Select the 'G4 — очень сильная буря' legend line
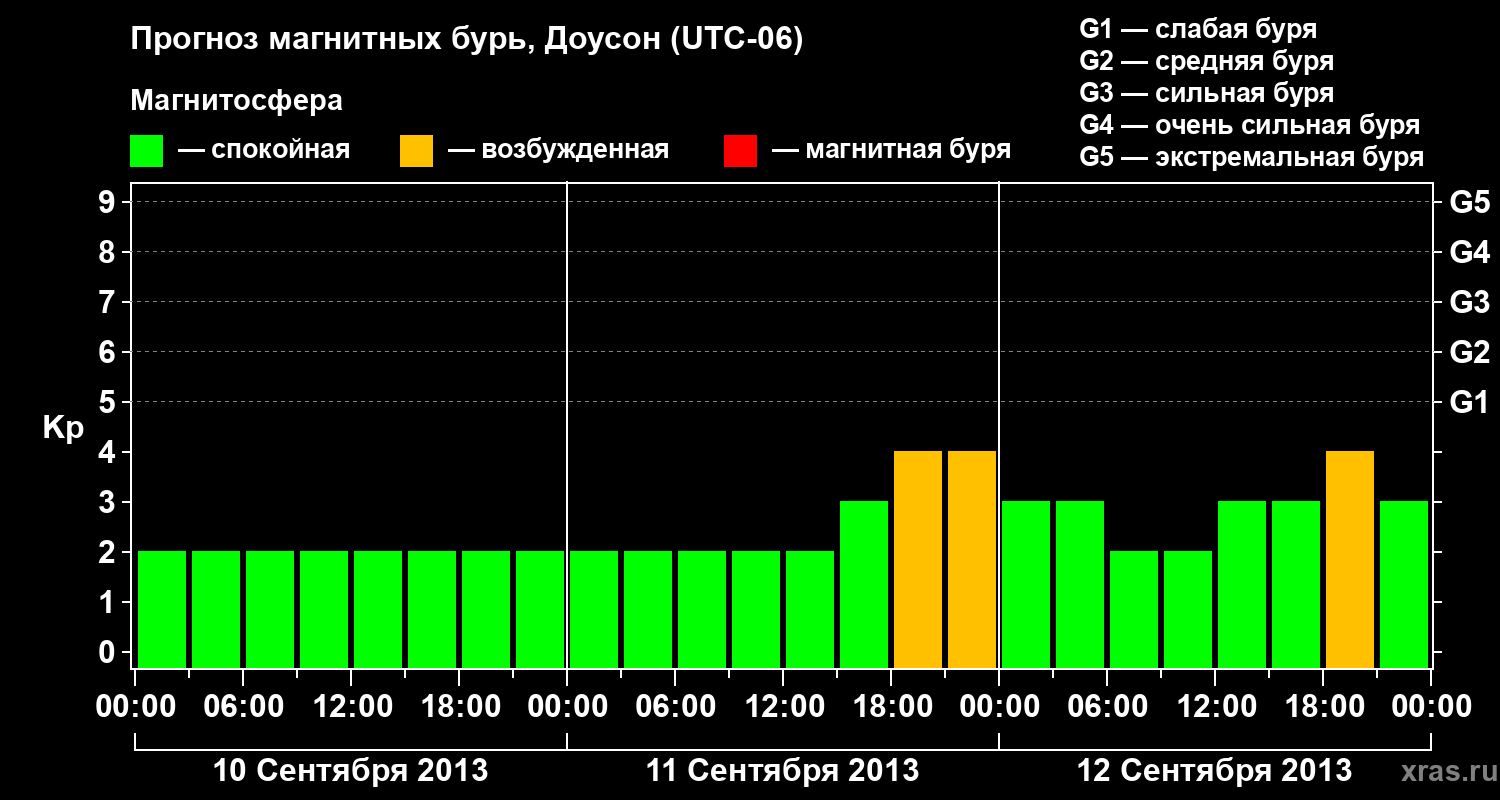Image resolution: width=1500 pixels, height=800 pixels. (1250, 125)
